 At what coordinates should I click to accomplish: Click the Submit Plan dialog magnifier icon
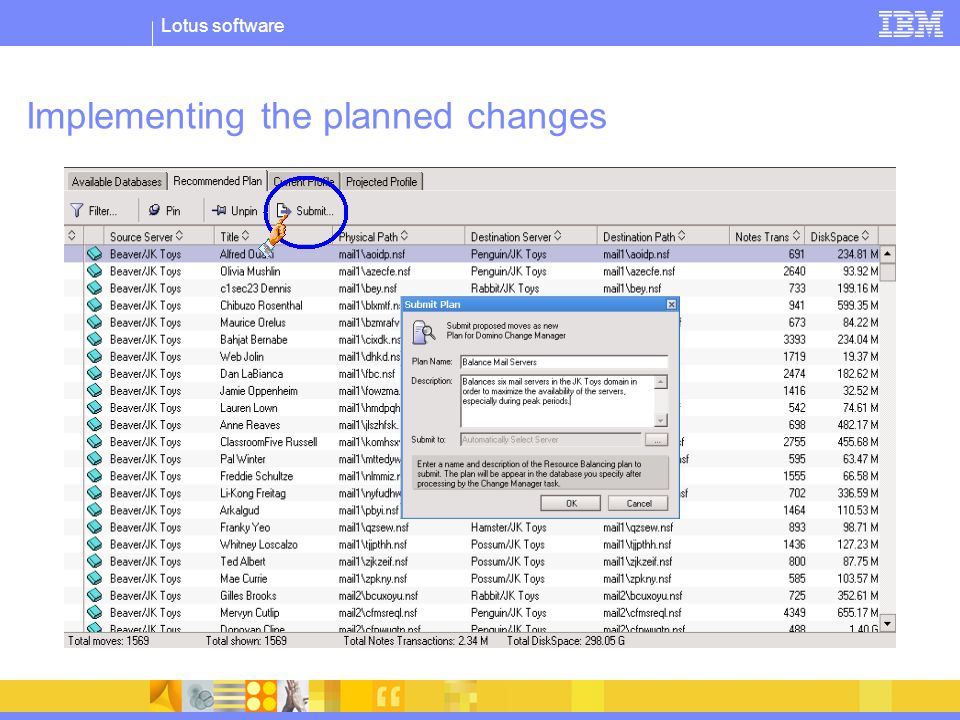[424, 332]
